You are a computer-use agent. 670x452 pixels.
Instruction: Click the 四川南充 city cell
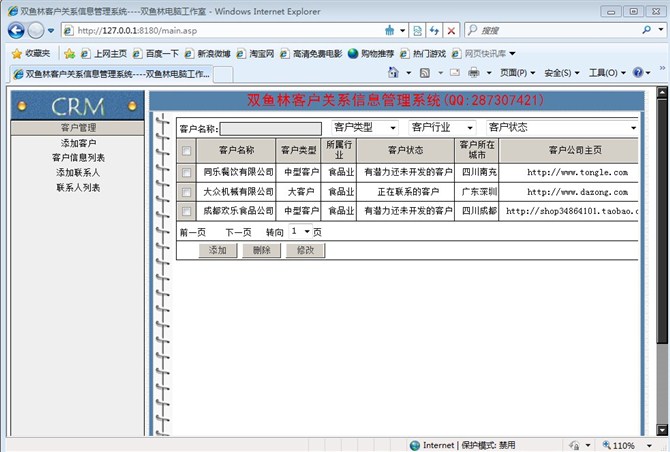(479, 172)
